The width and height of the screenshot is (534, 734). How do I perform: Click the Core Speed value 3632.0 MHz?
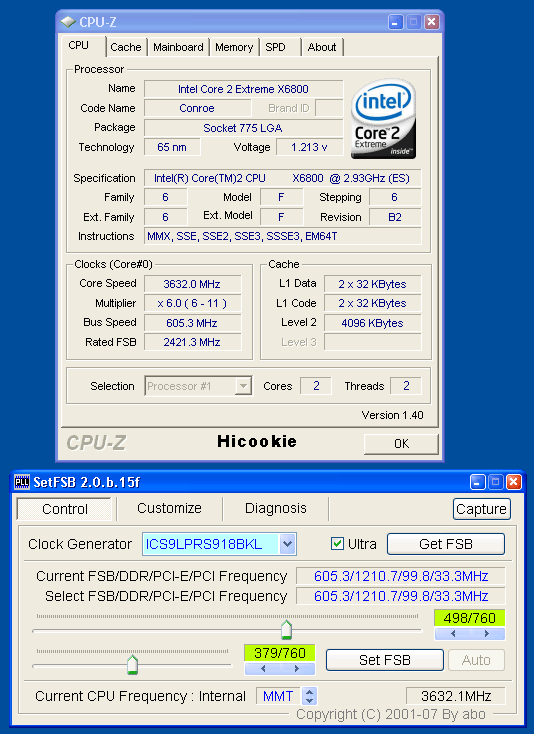click(192, 284)
